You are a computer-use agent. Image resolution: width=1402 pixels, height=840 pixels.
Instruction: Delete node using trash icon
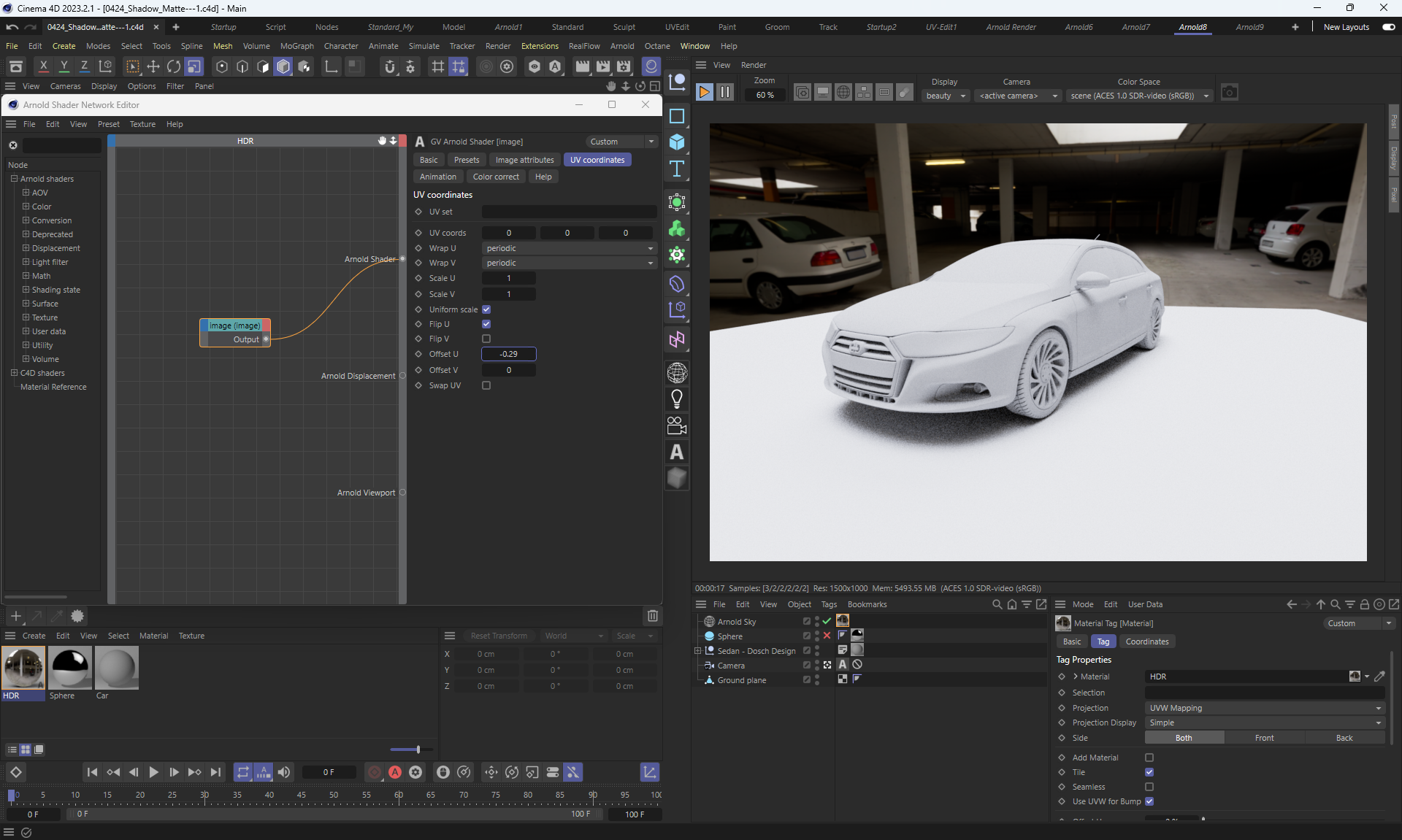(x=652, y=616)
